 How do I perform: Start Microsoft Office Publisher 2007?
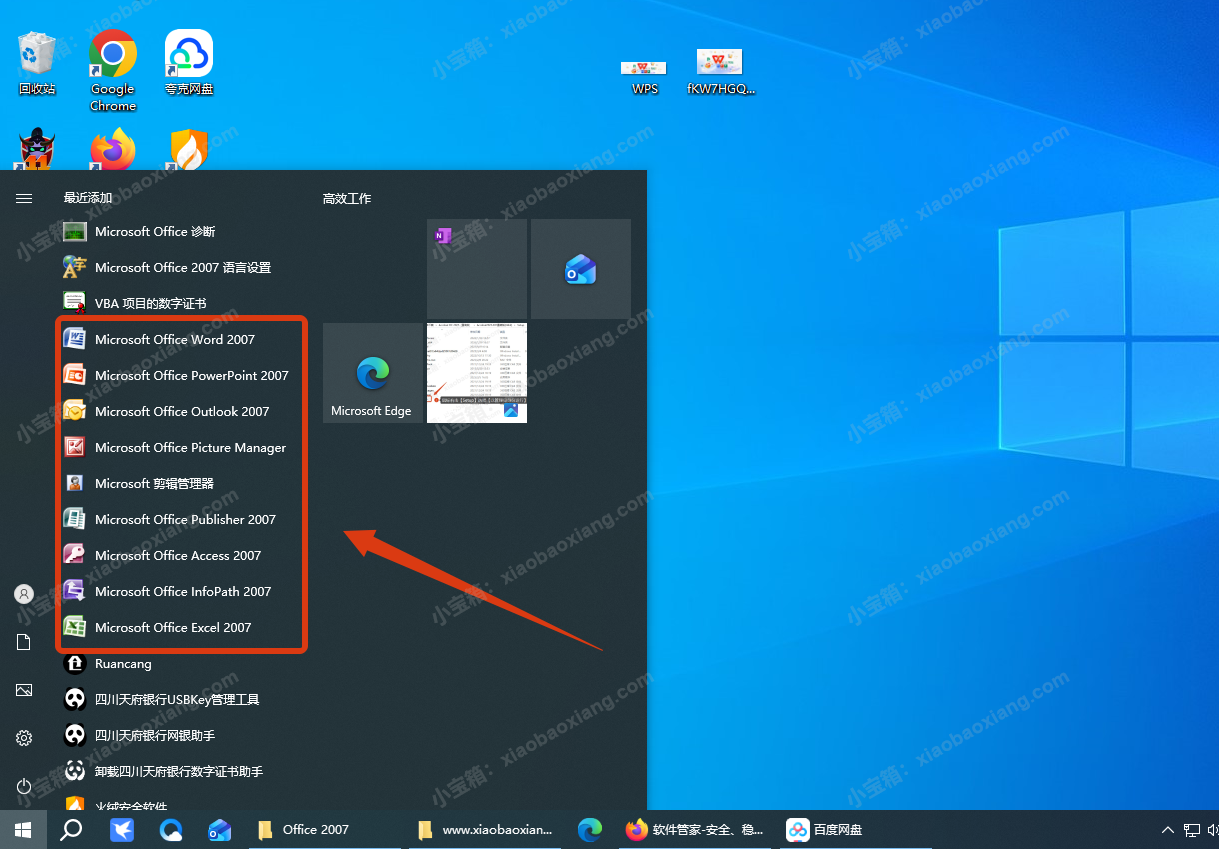click(185, 520)
